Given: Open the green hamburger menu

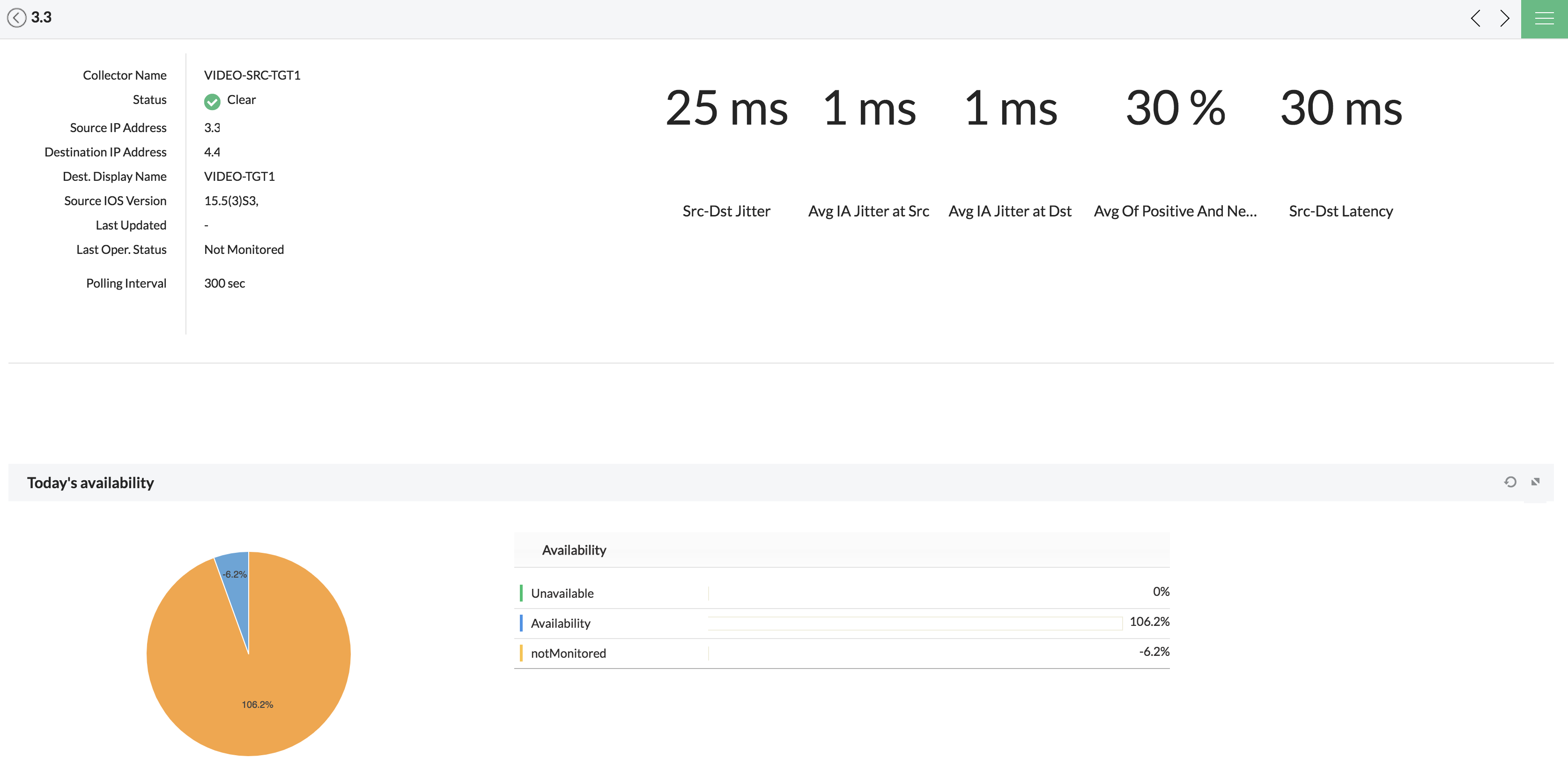Looking at the screenshot, I should [x=1544, y=19].
